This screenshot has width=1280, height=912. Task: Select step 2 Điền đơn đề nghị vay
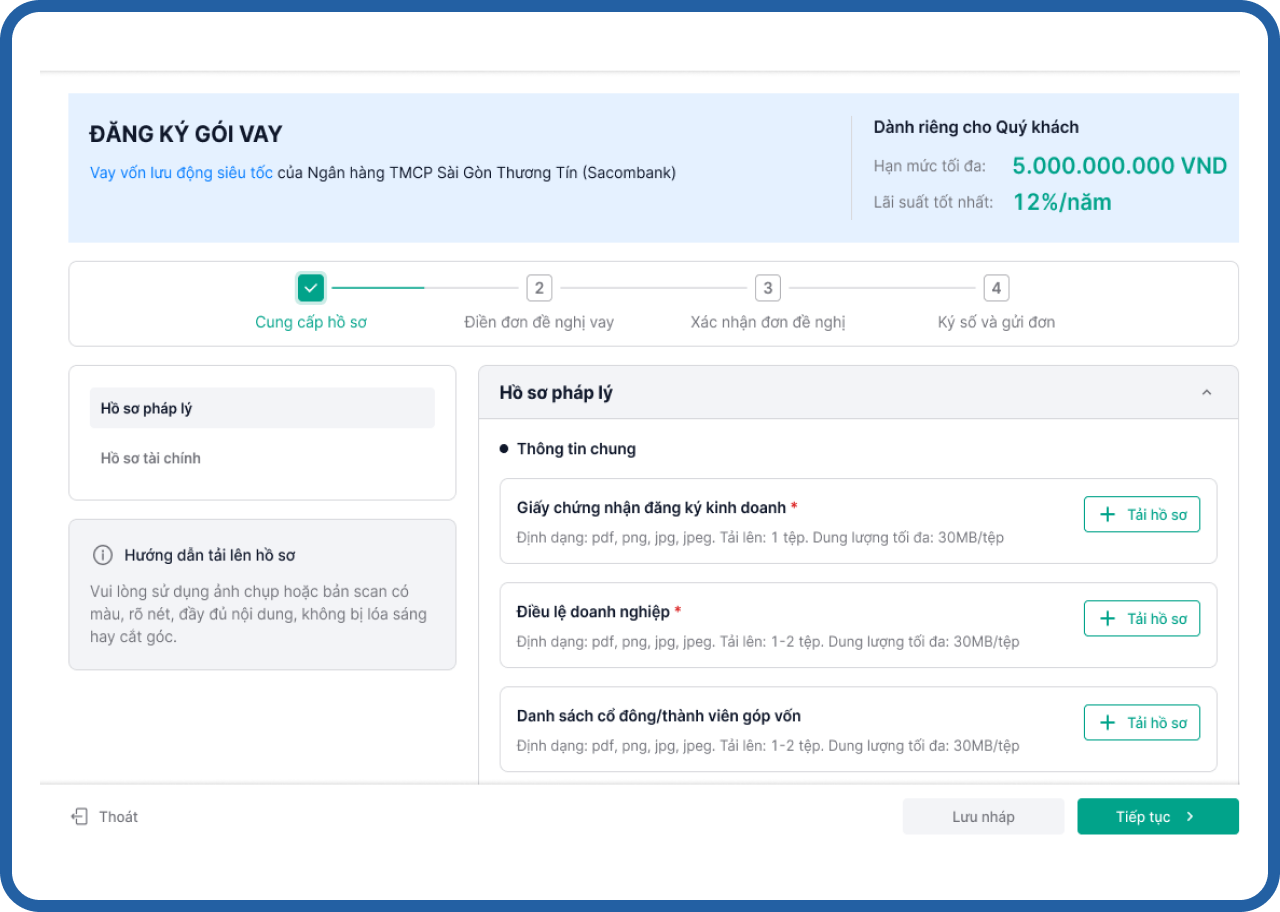tap(539, 289)
